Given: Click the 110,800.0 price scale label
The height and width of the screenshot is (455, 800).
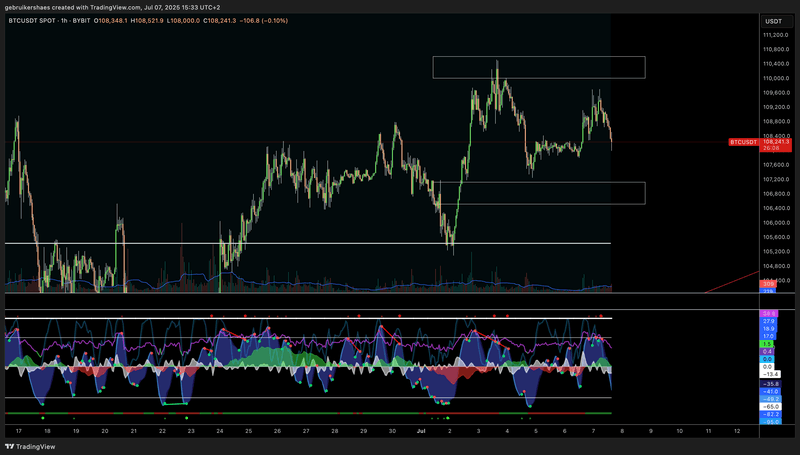Looking at the screenshot, I should tap(776, 49).
